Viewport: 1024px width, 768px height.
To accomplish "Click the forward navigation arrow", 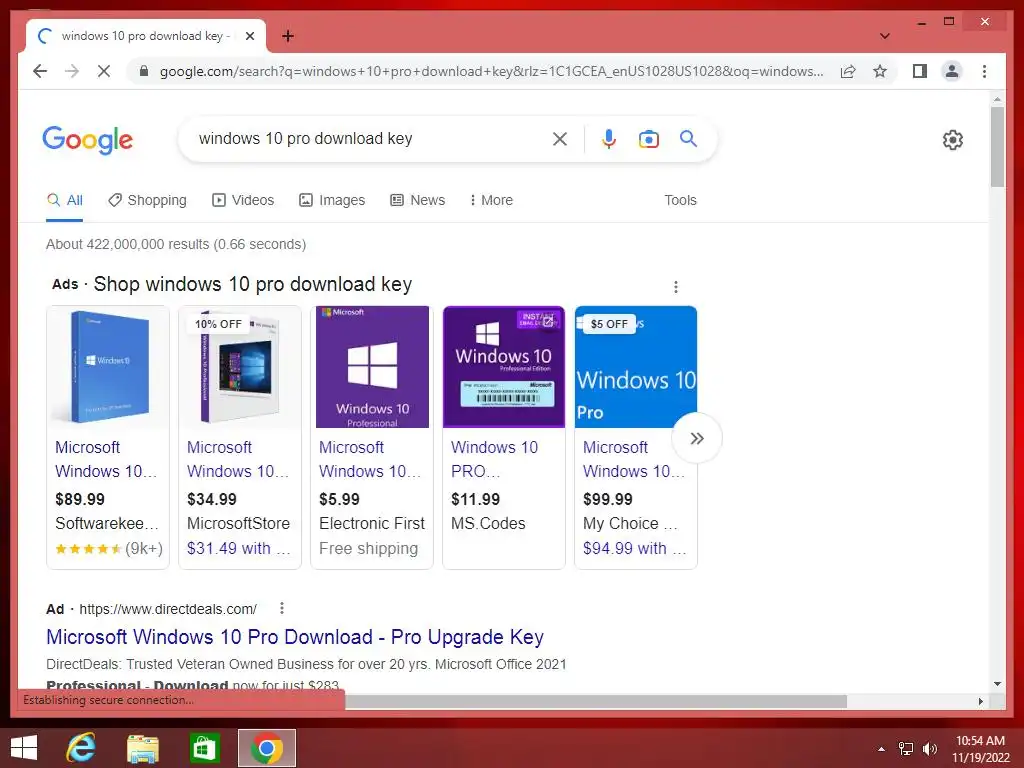I will [72, 71].
